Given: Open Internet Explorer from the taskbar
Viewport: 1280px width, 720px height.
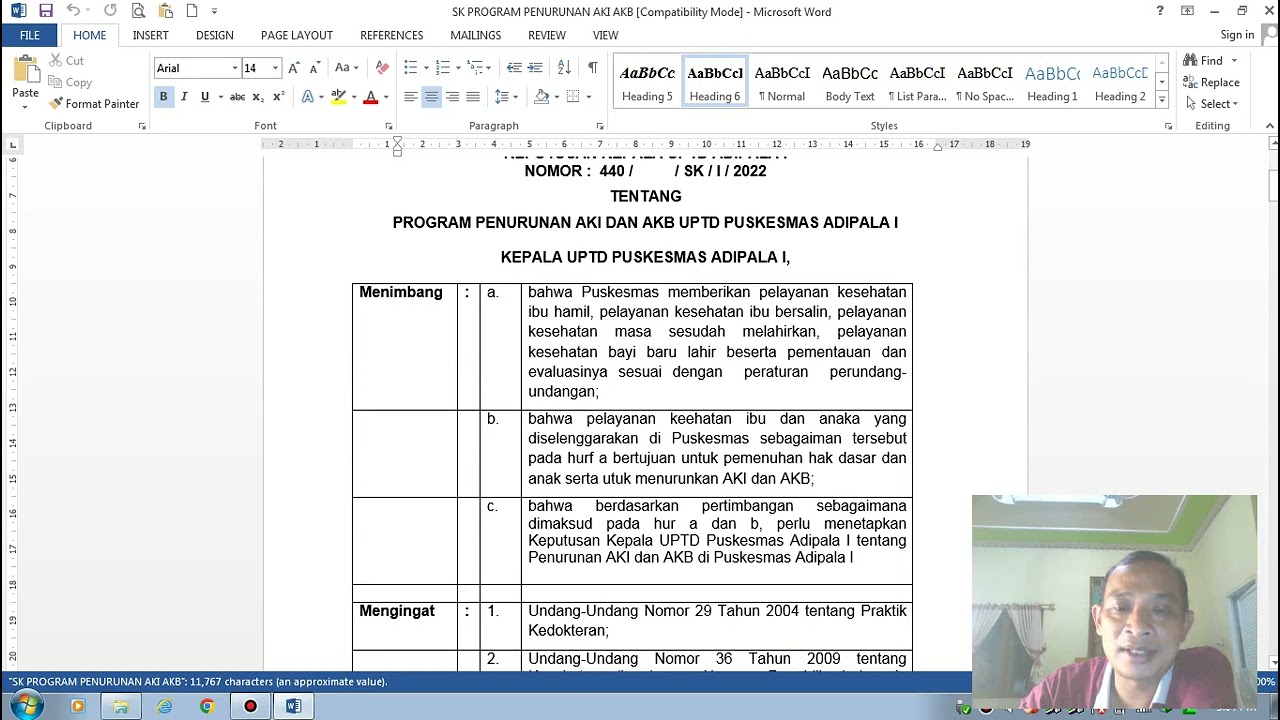Looking at the screenshot, I should pyautogui.click(x=164, y=706).
